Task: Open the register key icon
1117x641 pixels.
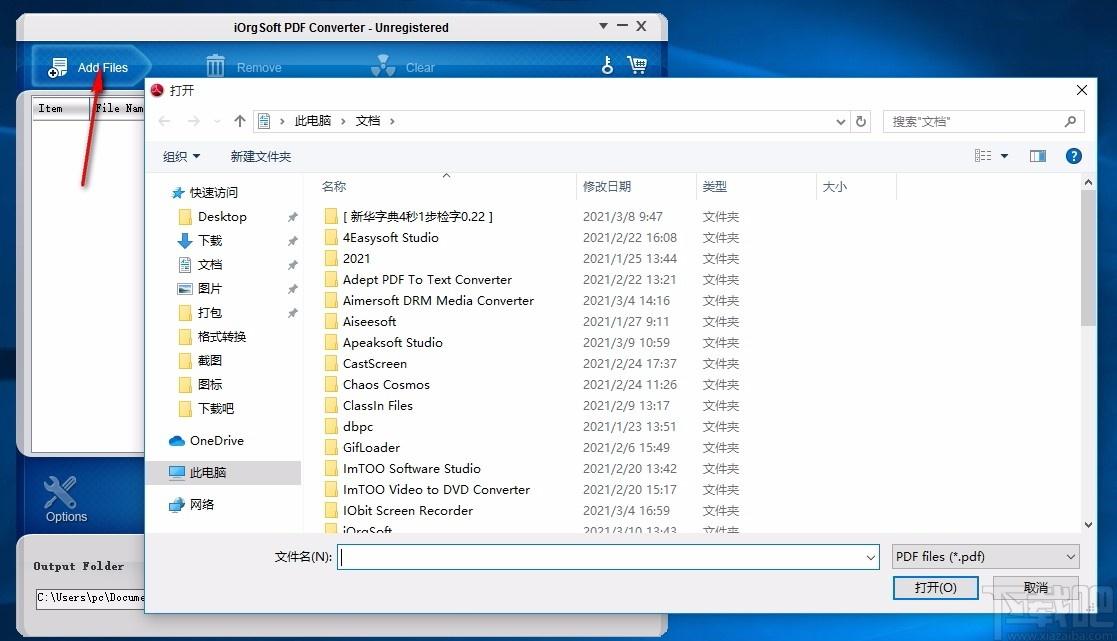Action: coord(607,66)
